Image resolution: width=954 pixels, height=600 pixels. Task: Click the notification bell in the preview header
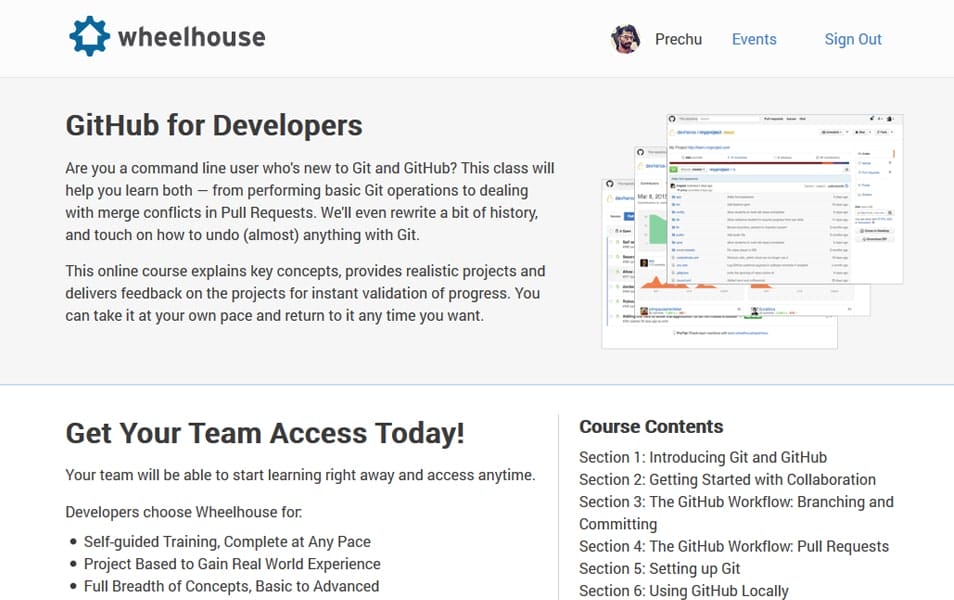(x=871, y=118)
